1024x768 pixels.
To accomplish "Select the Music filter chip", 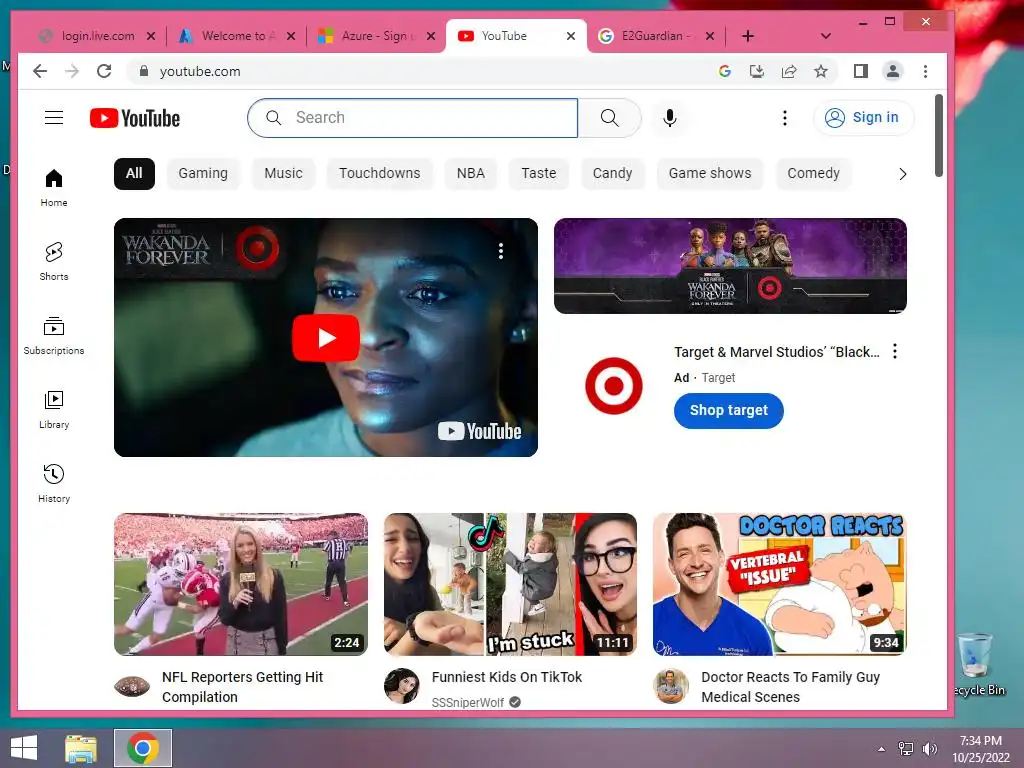I will (283, 174).
